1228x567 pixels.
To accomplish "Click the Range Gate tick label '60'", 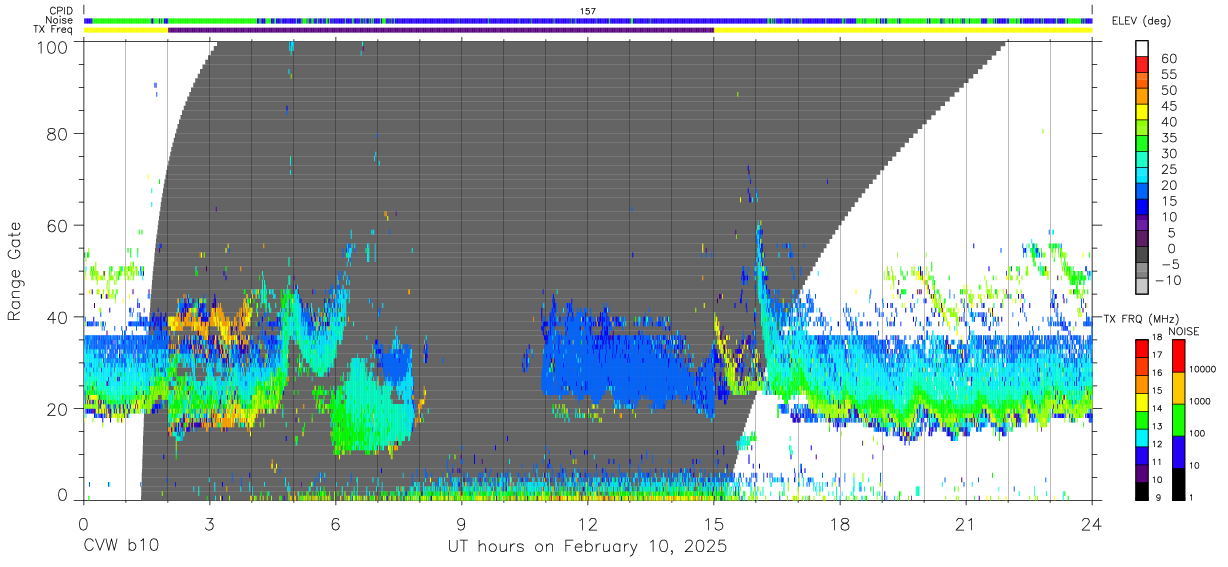I will 58,225.
